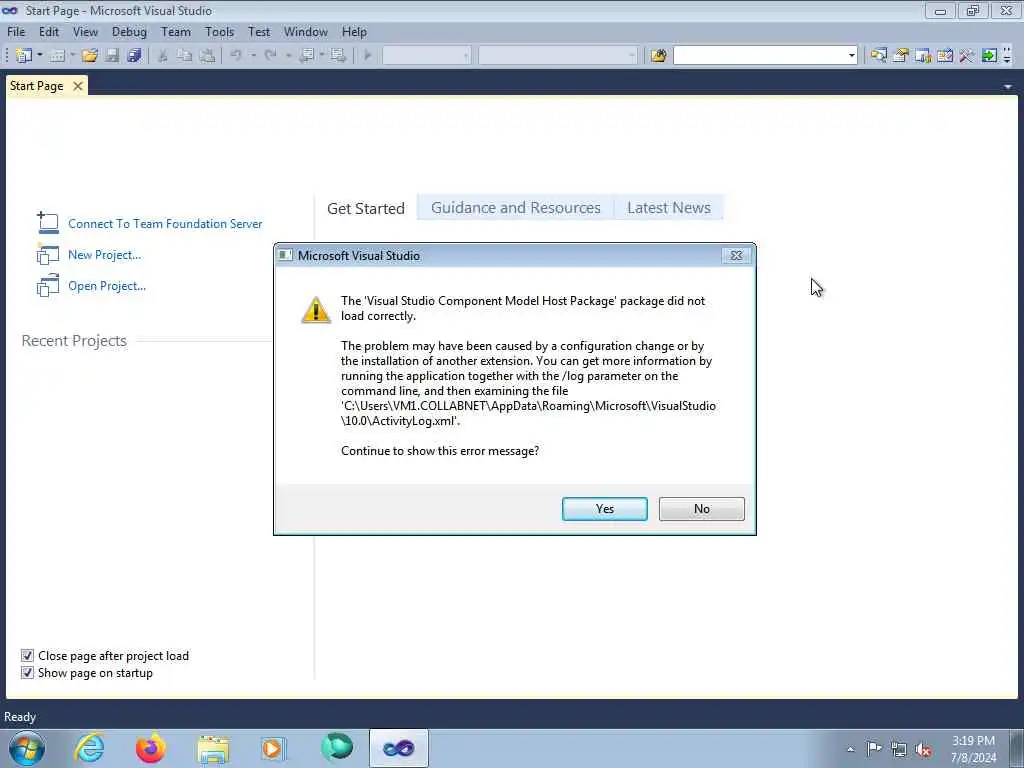Screen dimensions: 1024x768
Task: Open the Toolbox hammer-and-wrench icon
Action: coord(967,56)
